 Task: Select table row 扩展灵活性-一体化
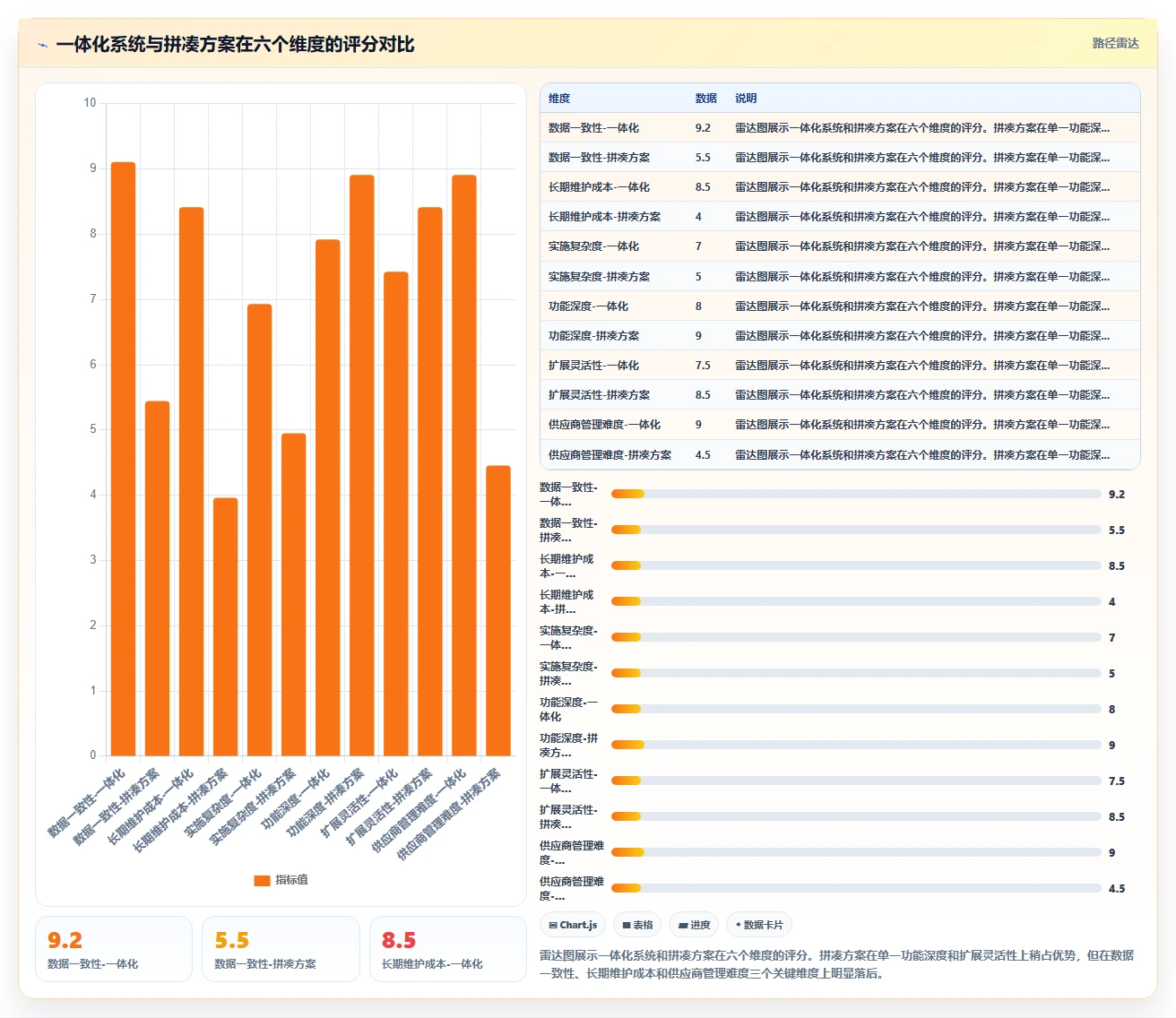840,365
